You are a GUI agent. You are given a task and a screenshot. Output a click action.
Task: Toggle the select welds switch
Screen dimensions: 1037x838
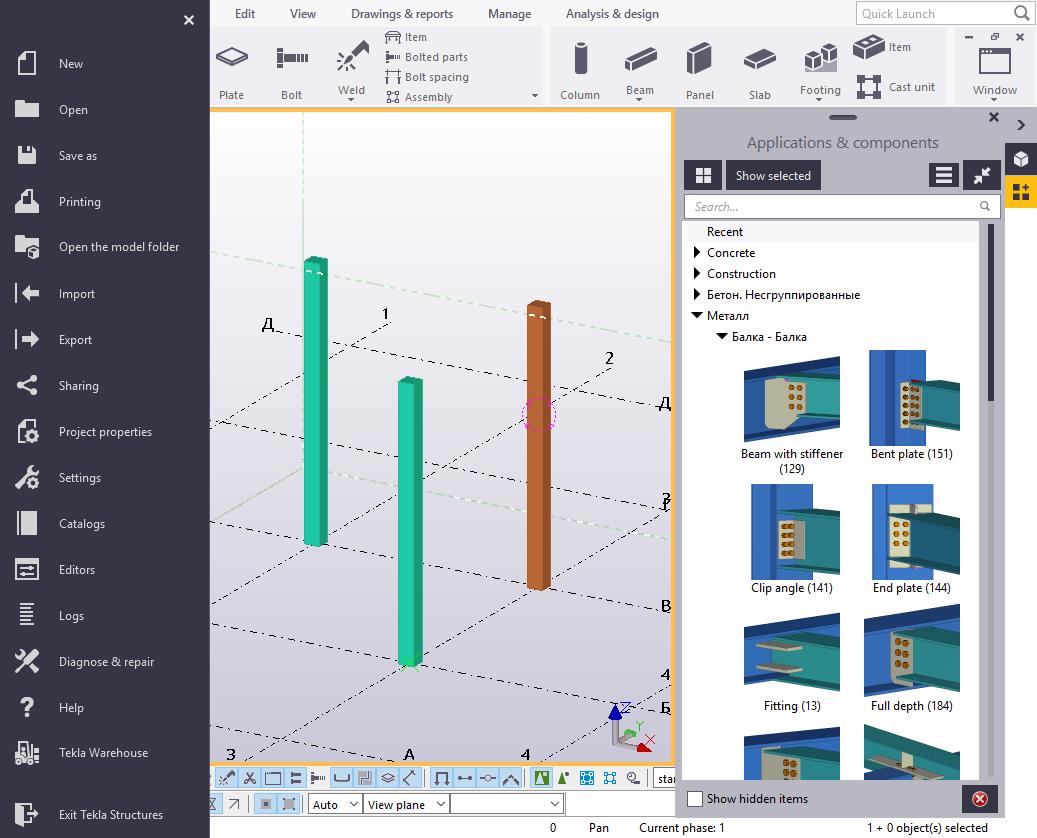coord(227,778)
